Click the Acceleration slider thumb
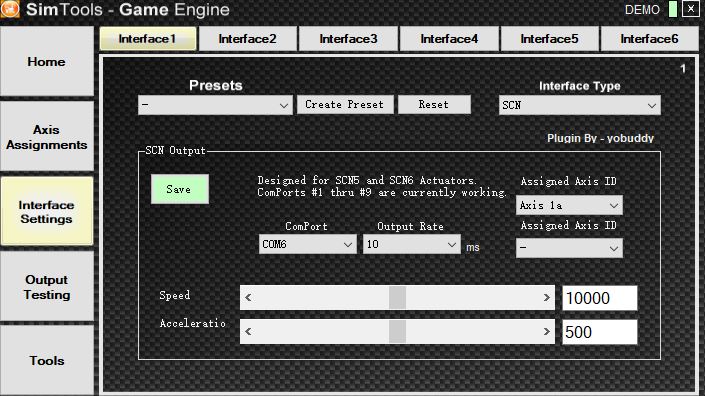This screenshot has width=705, height=396. [x=397, y=332]
